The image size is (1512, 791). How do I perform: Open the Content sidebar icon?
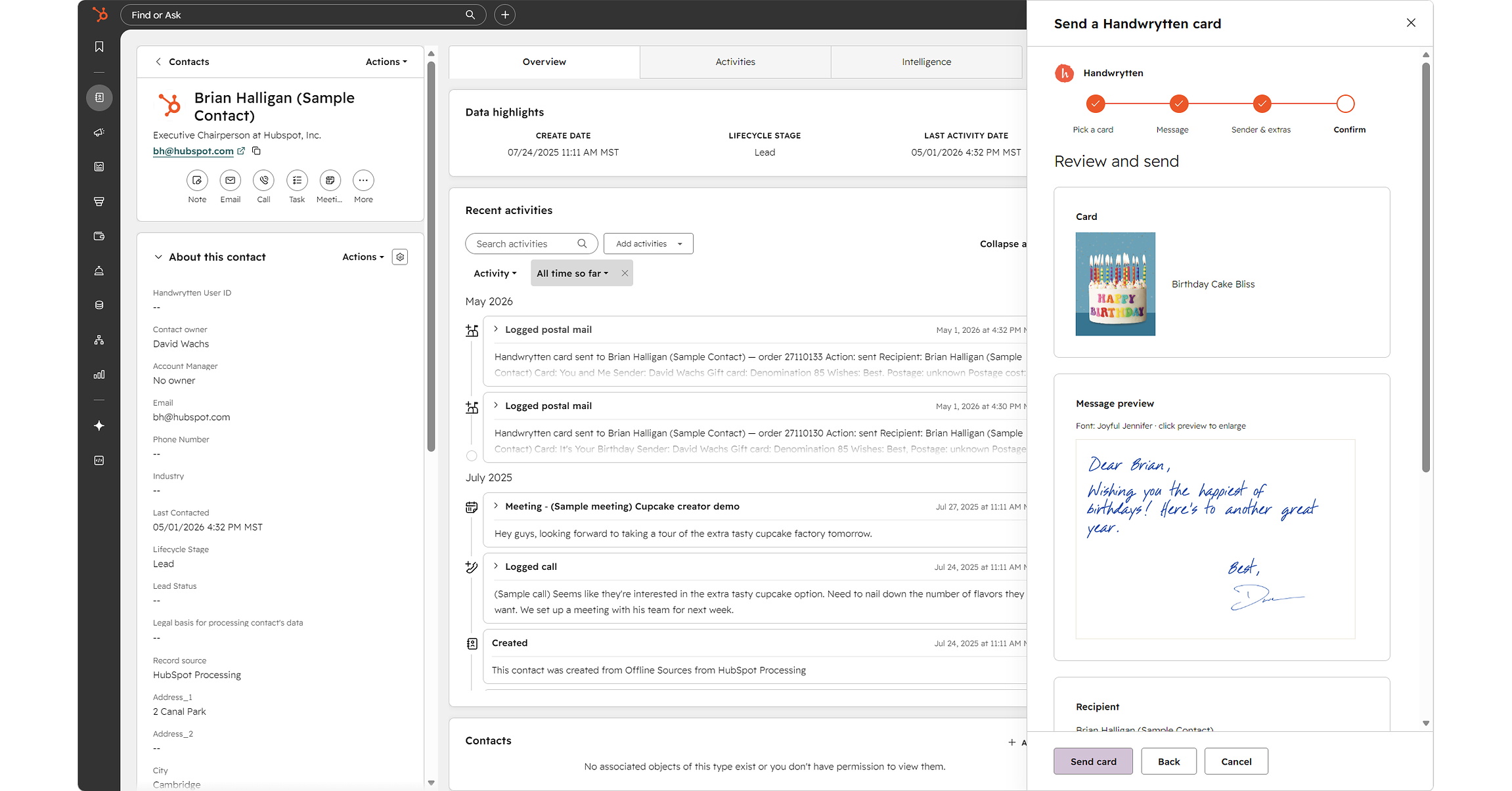[x=99, y=167]
